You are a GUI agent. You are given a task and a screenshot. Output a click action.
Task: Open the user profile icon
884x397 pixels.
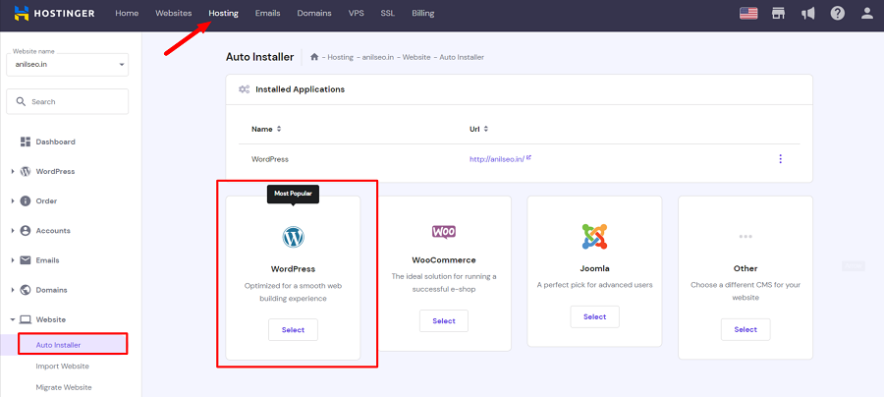tap(867, 13)
